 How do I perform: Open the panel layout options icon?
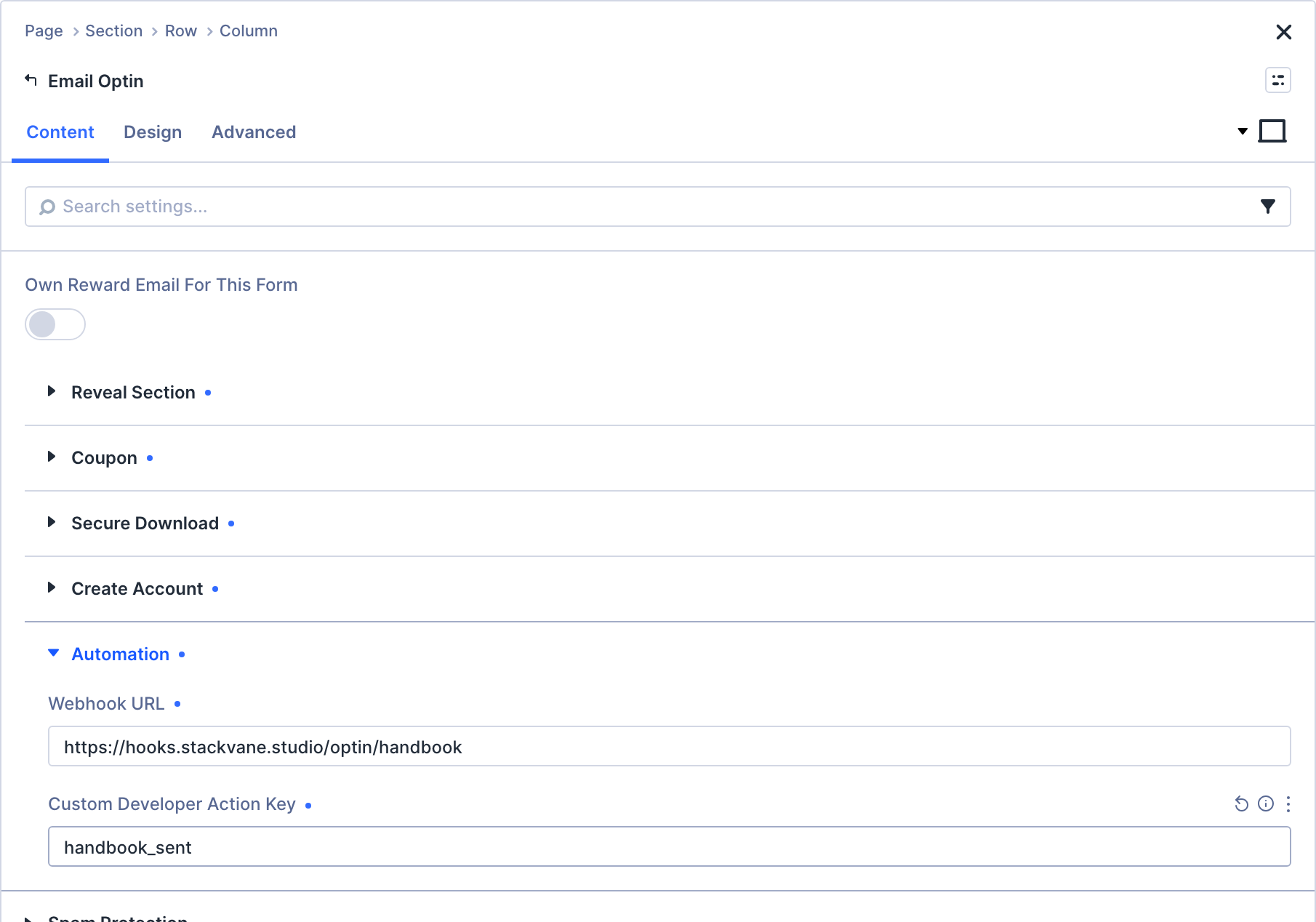point(1277,80)
